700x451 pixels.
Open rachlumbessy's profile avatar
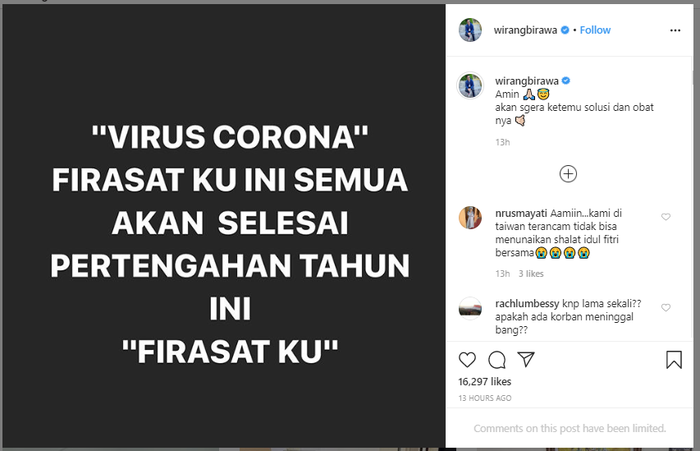click(x=470, y=308)
